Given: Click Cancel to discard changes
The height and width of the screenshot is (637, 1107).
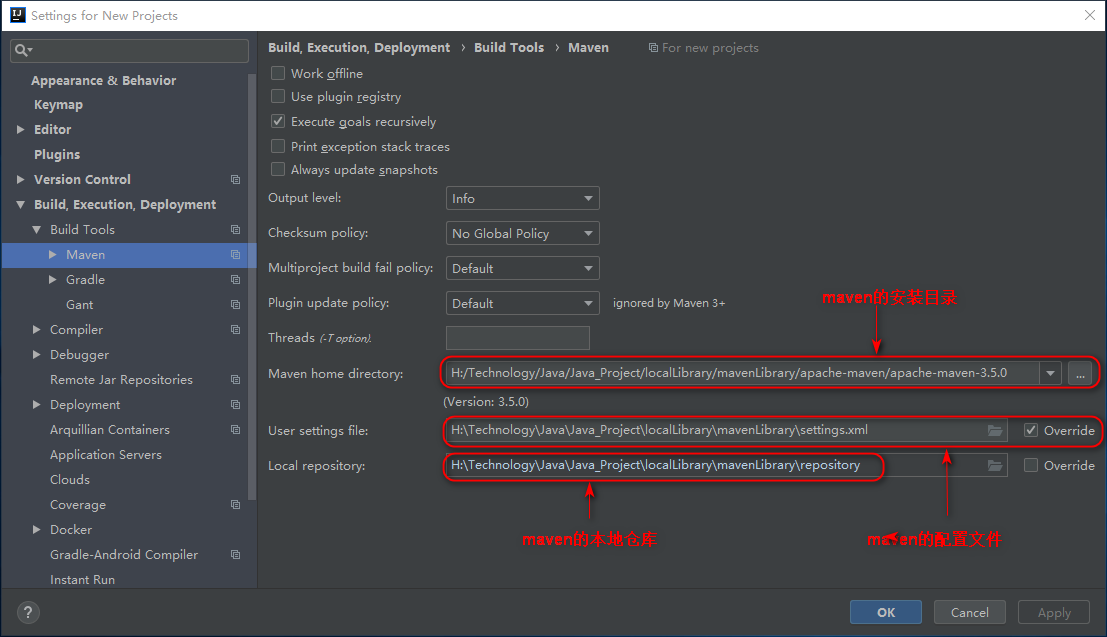Looking at the screenshot, I should (969, 612).
